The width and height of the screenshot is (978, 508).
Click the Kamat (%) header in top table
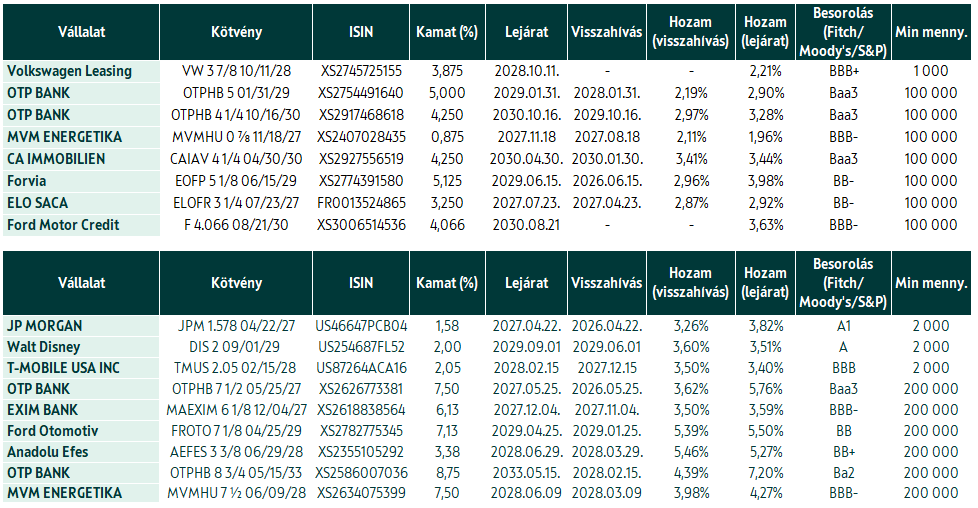tap(447, 32)
